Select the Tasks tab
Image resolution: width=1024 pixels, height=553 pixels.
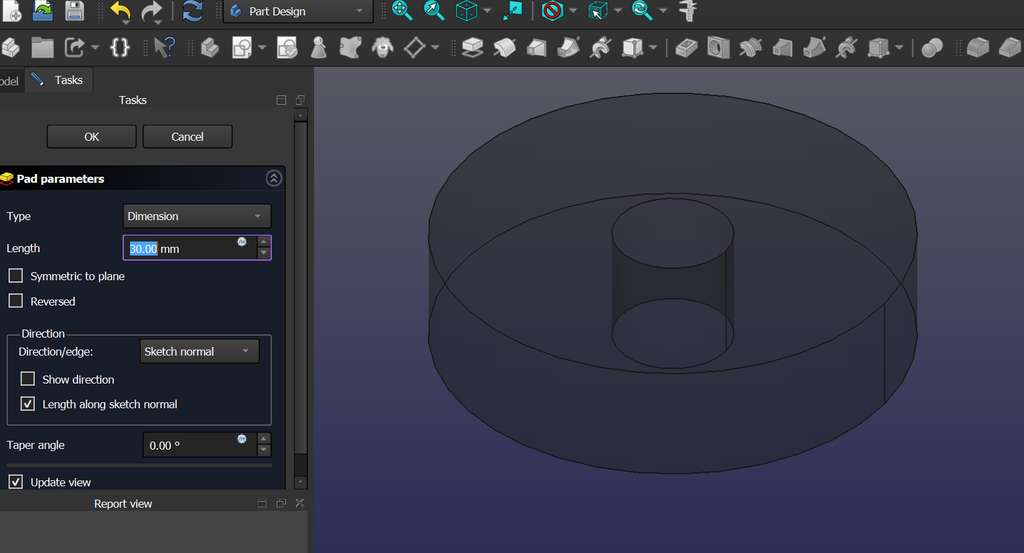click(x=59, y=80)
